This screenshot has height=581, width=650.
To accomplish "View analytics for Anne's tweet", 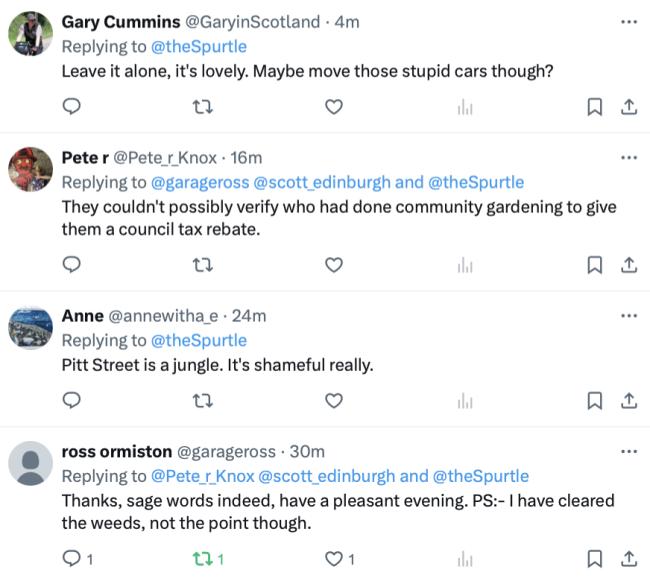I will pyautogui.click(x=464, y=400).
